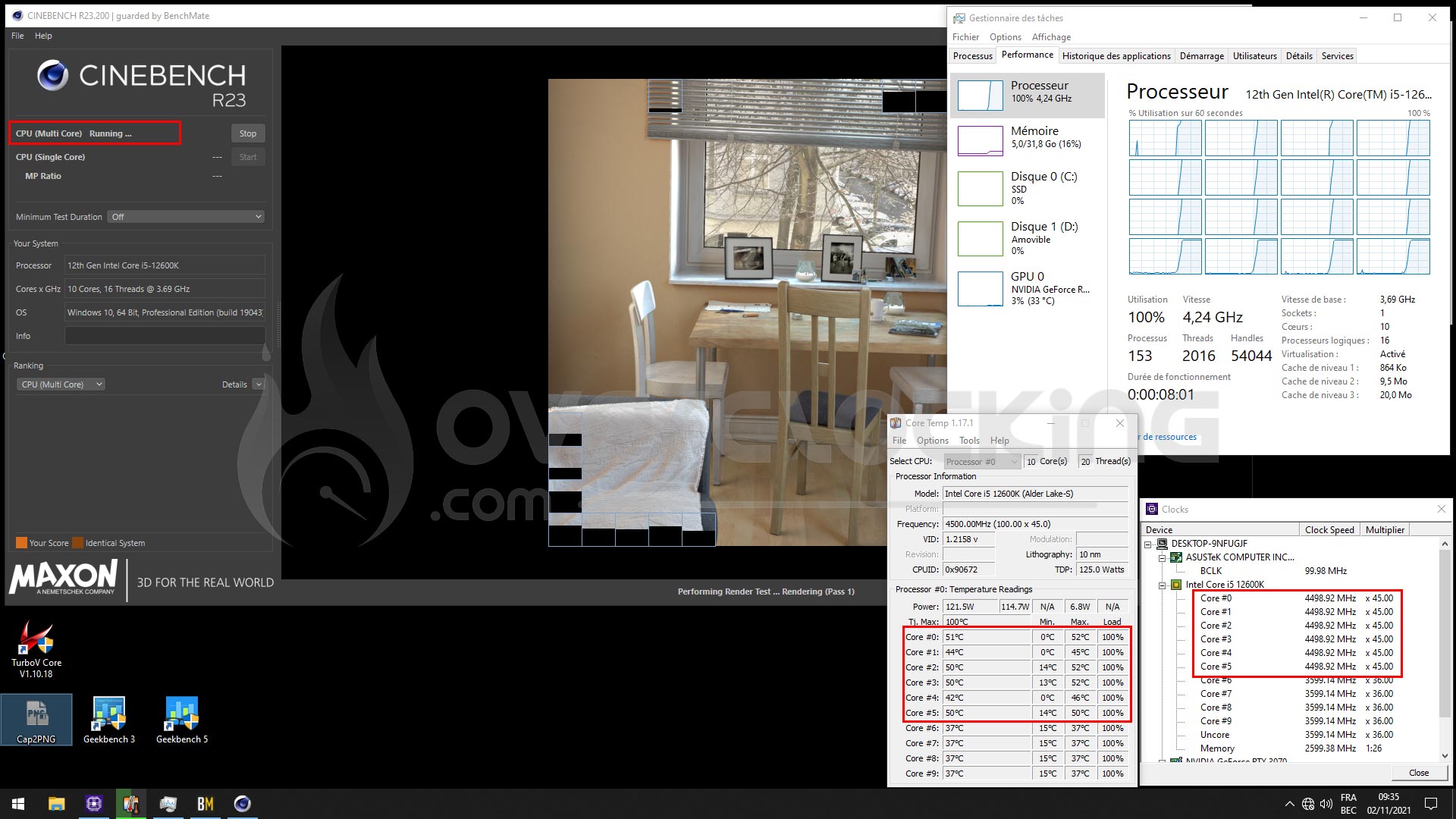The image size is (1456, 819).
Task: Open the Task Manager icon in taskbar
Action: point(168,804)
